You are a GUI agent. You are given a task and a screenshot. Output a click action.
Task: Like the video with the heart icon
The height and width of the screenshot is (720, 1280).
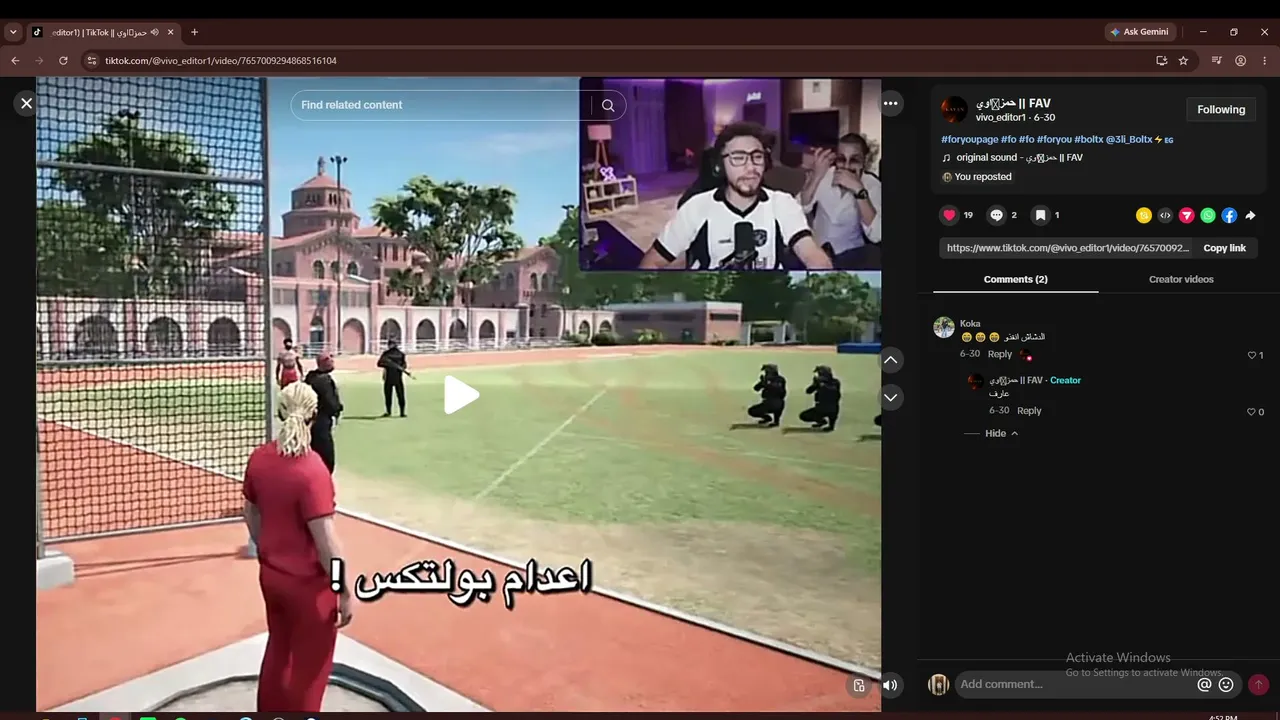click(x=949, y=215)
